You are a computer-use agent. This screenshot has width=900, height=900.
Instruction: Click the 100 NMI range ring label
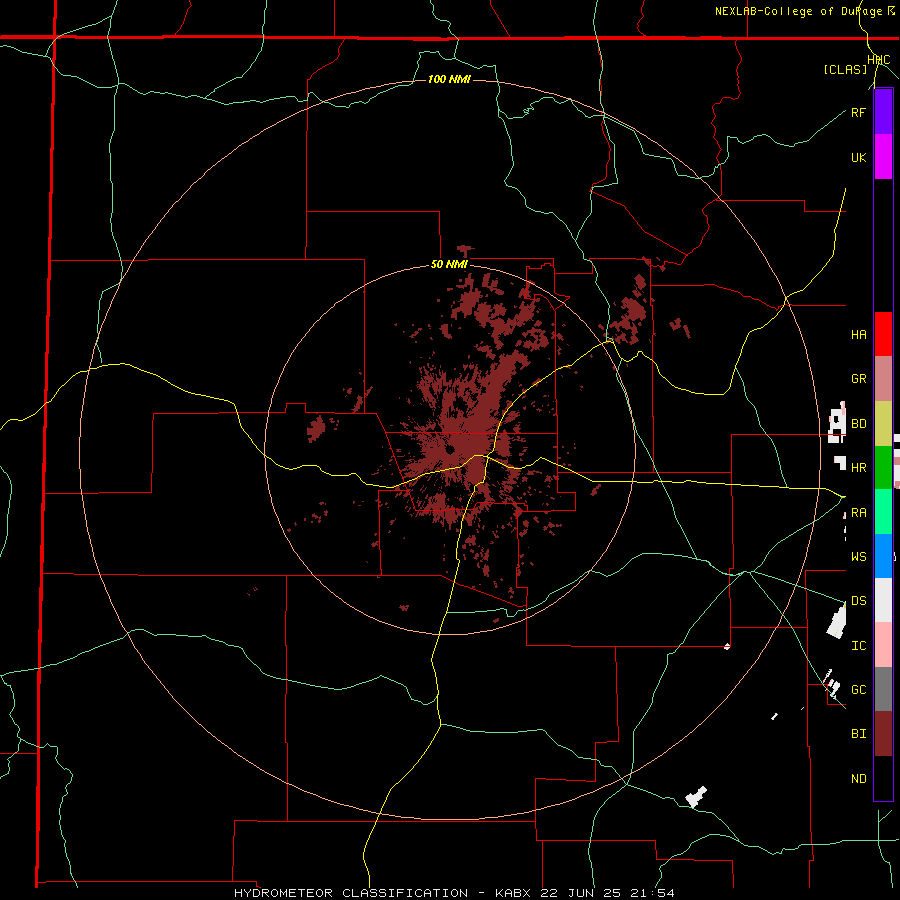pos(449,79)
